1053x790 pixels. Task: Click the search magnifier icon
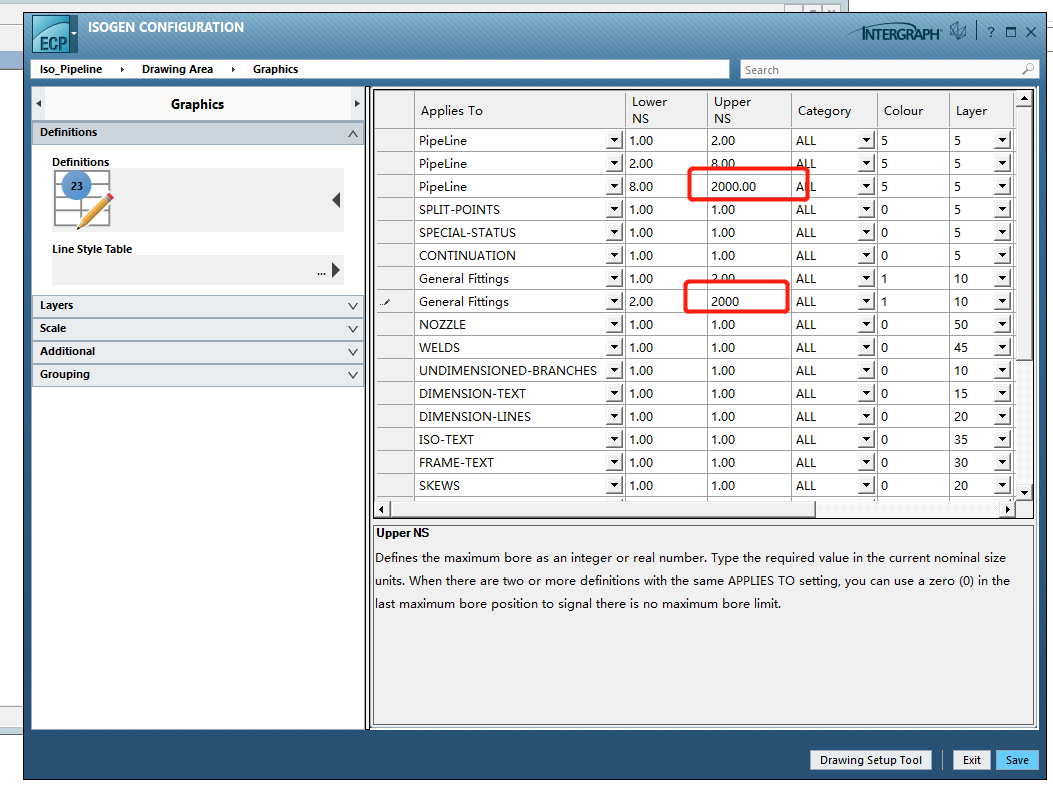pyautogui.click(x=1027, y=69)
